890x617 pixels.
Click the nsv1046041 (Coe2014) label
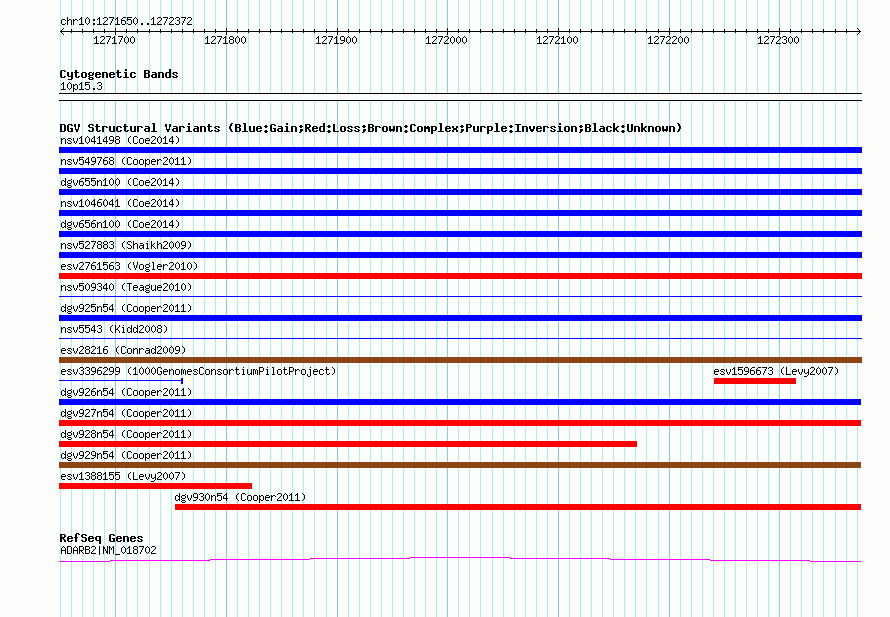120,203
